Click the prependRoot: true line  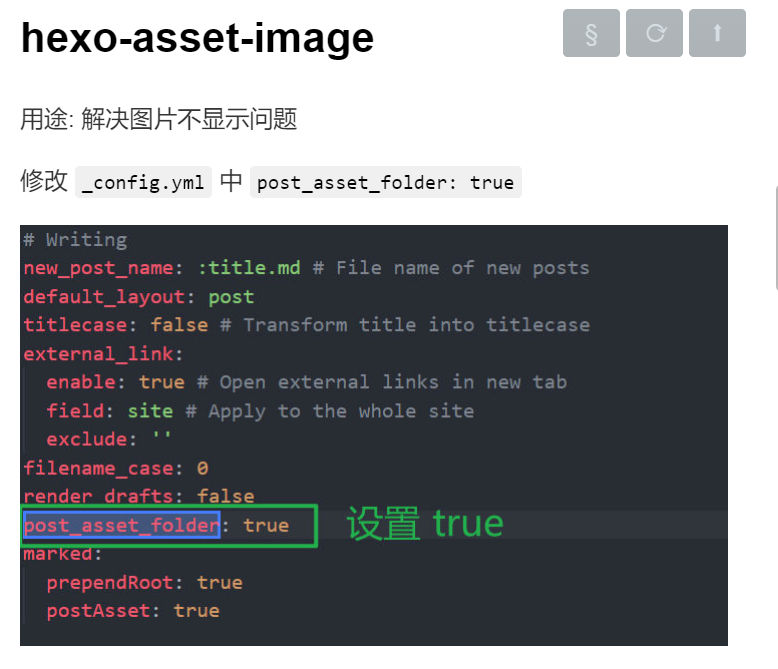pos(144,582)
